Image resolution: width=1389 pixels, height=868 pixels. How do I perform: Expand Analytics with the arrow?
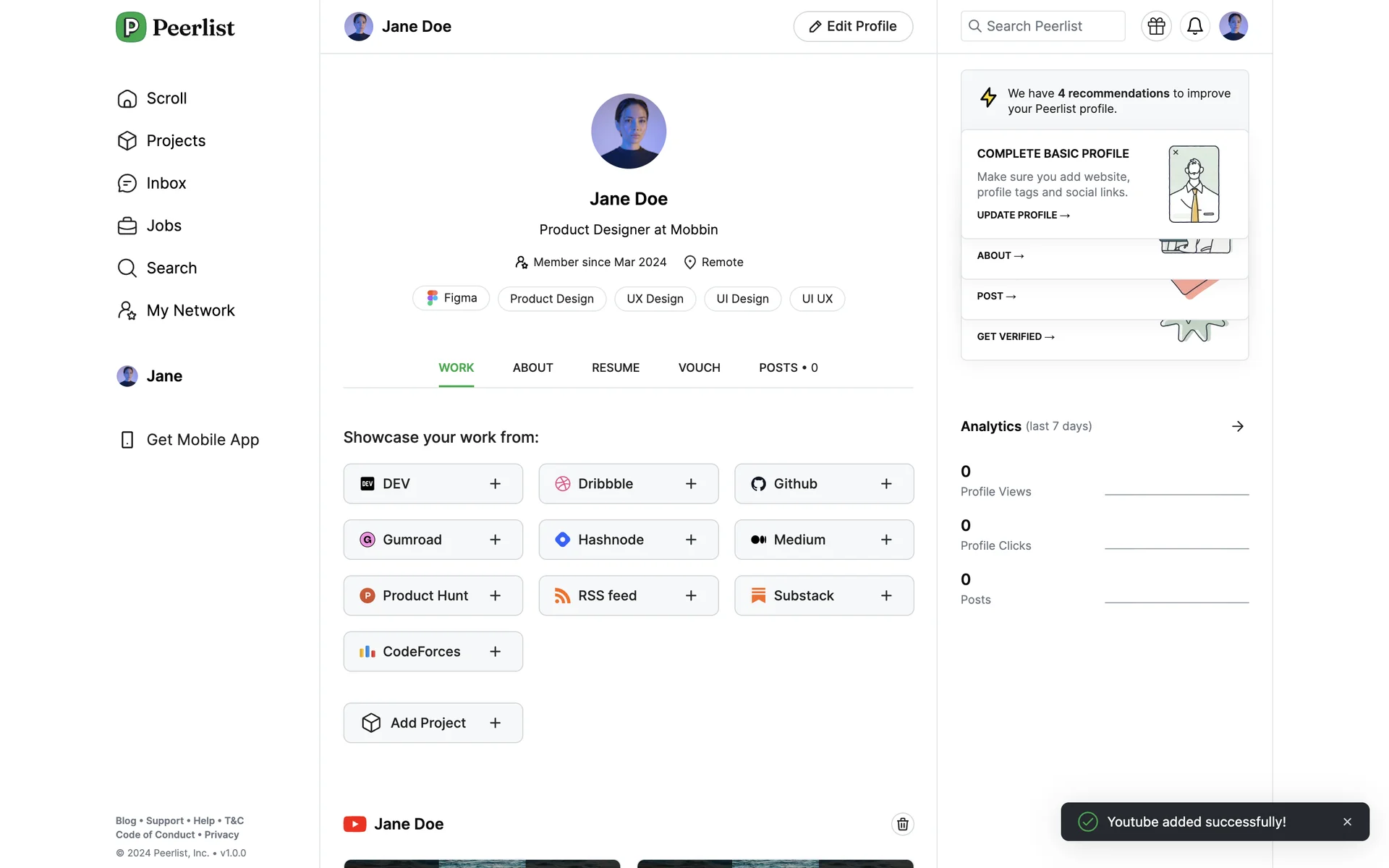(x=1237, y=426)
